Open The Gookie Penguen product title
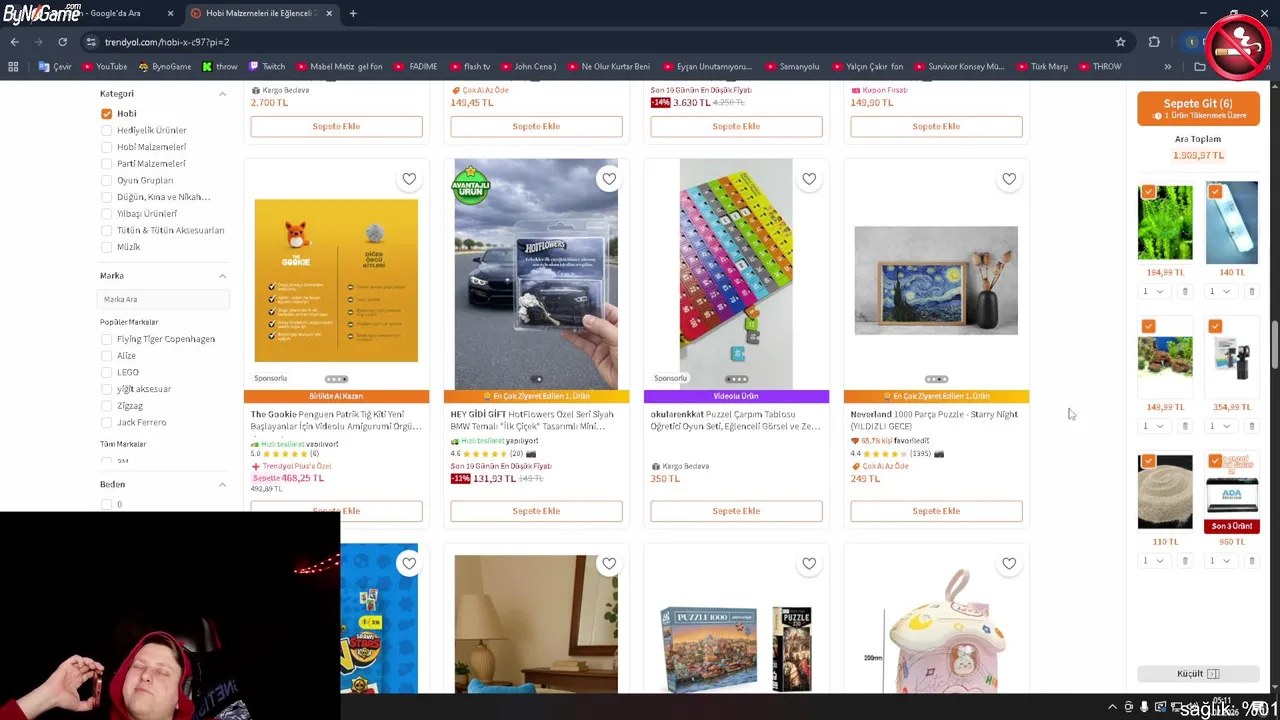1280x720 pixels. pyautogui.click(x=336, y=420)
